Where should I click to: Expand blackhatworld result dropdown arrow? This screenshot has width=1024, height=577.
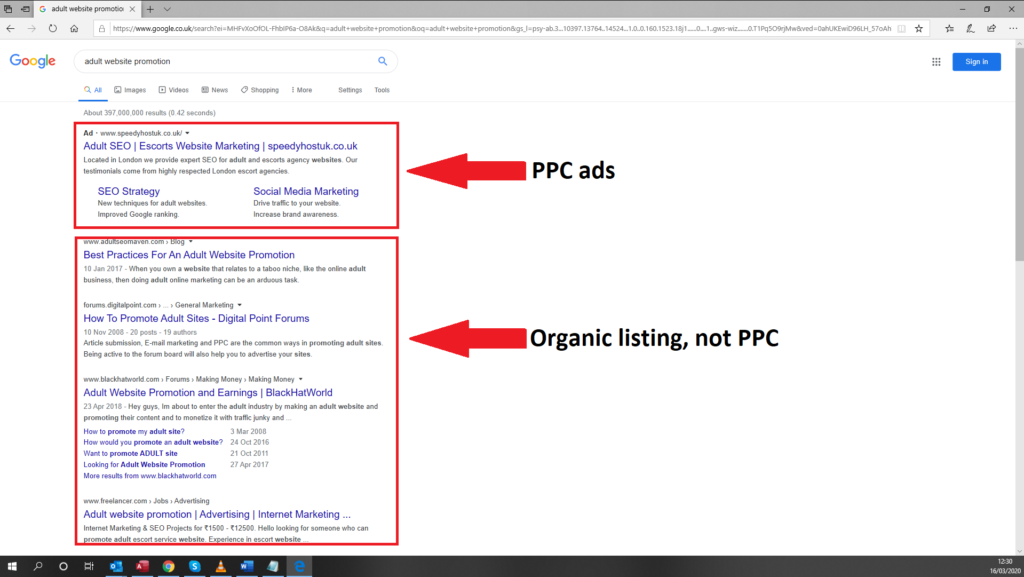pyautogui.click(x=300, y=379)
